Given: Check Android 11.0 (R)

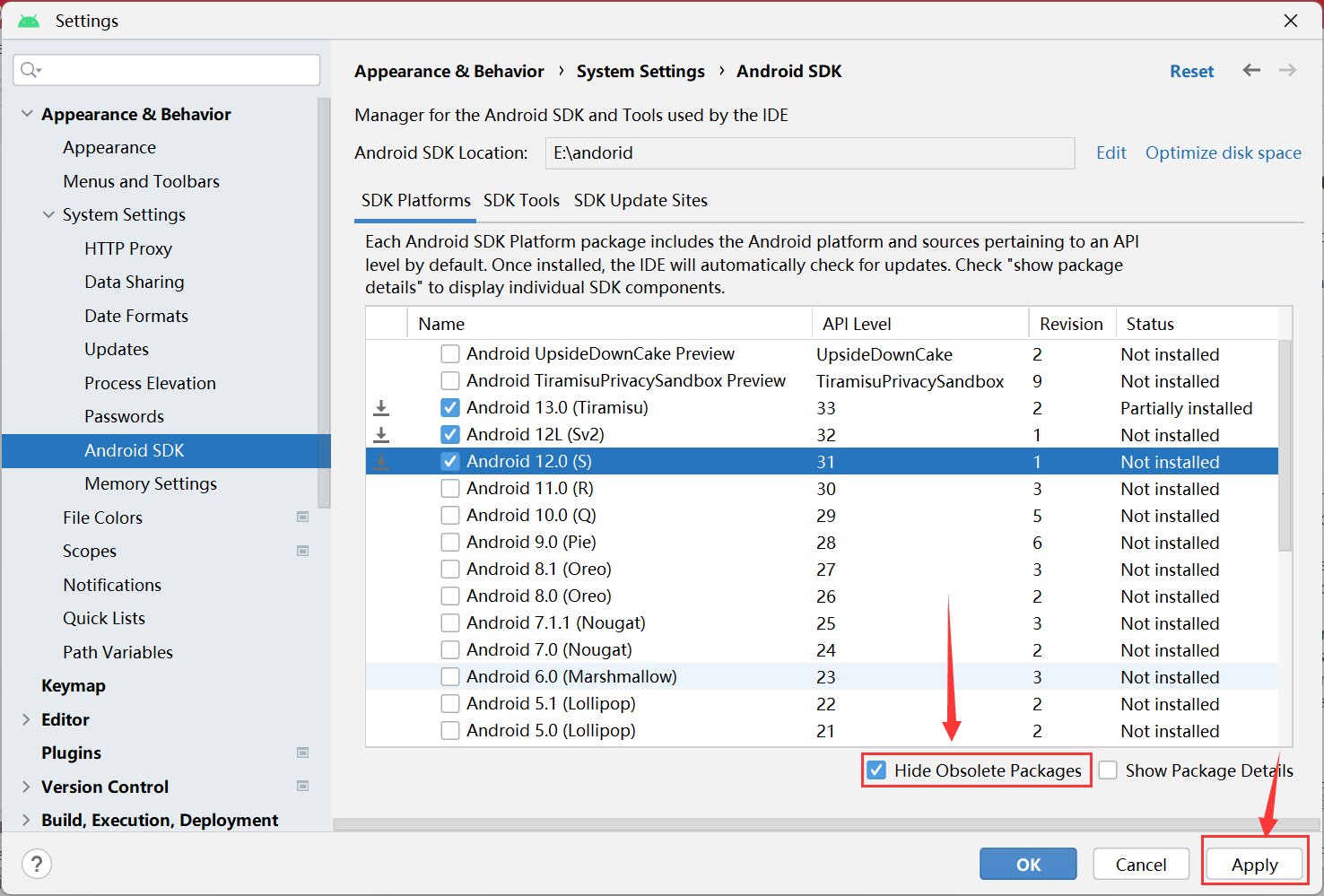Looking at the screenshot, I should click(450, 489).
